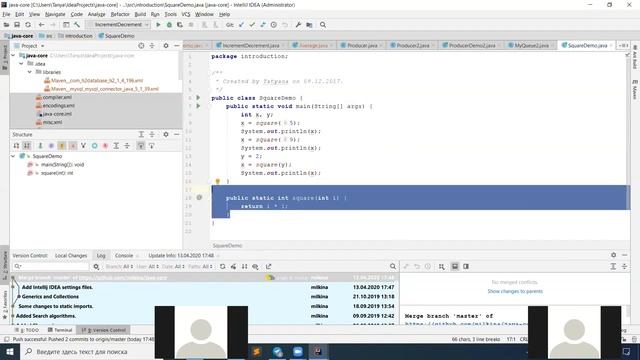This screenshot has height=360, width=640.
Task: Click the search magnifier at the right of log toolbar
Action: [393, 267]
